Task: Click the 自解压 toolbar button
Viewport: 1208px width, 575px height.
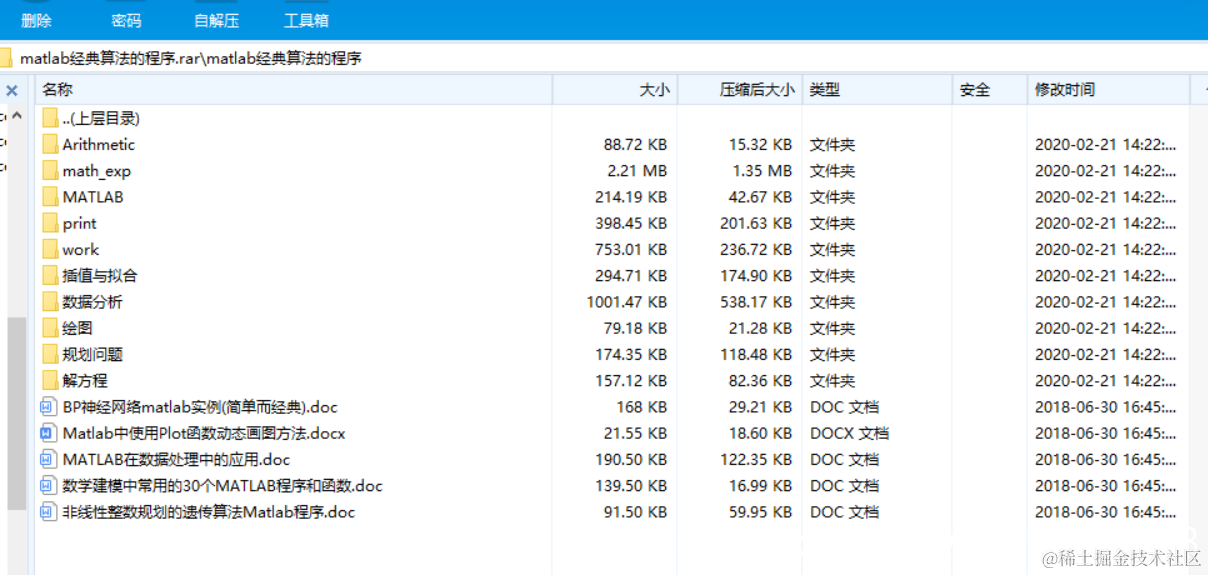Action: coord(216,20)
